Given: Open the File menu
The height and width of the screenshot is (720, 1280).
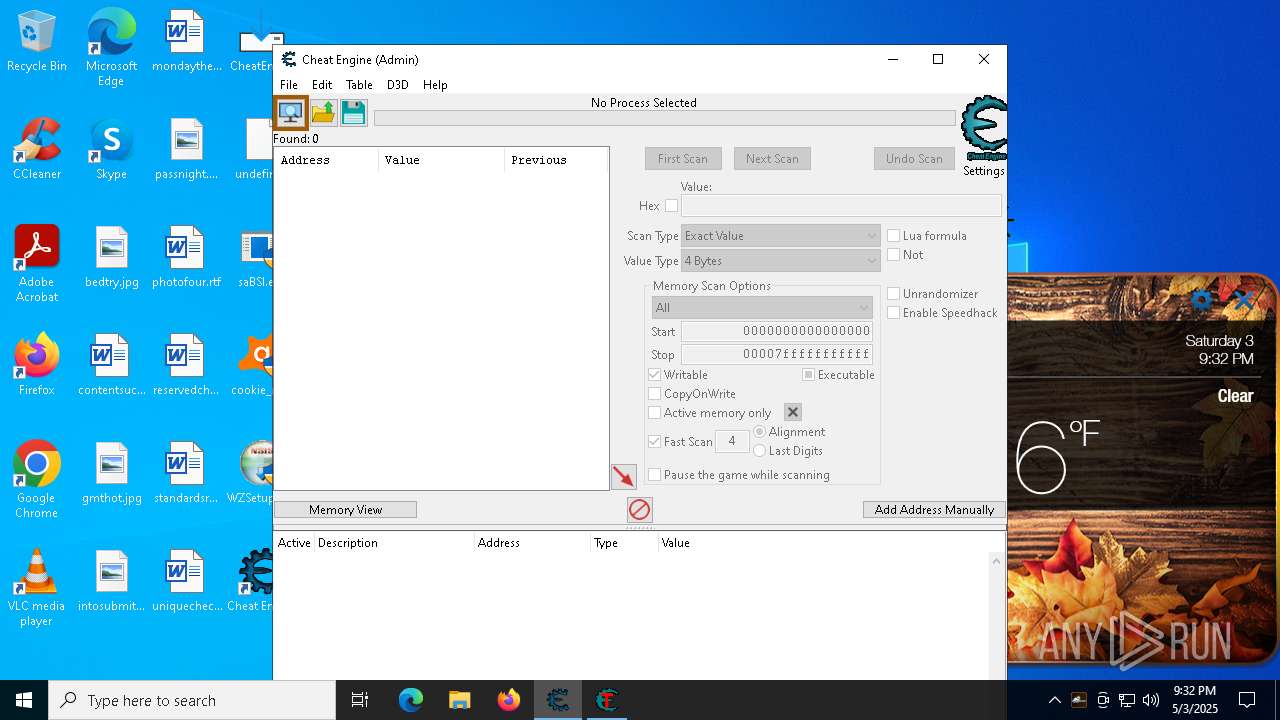Looking at the screenshot, I should pyautogui.click(x=289, y=85).
